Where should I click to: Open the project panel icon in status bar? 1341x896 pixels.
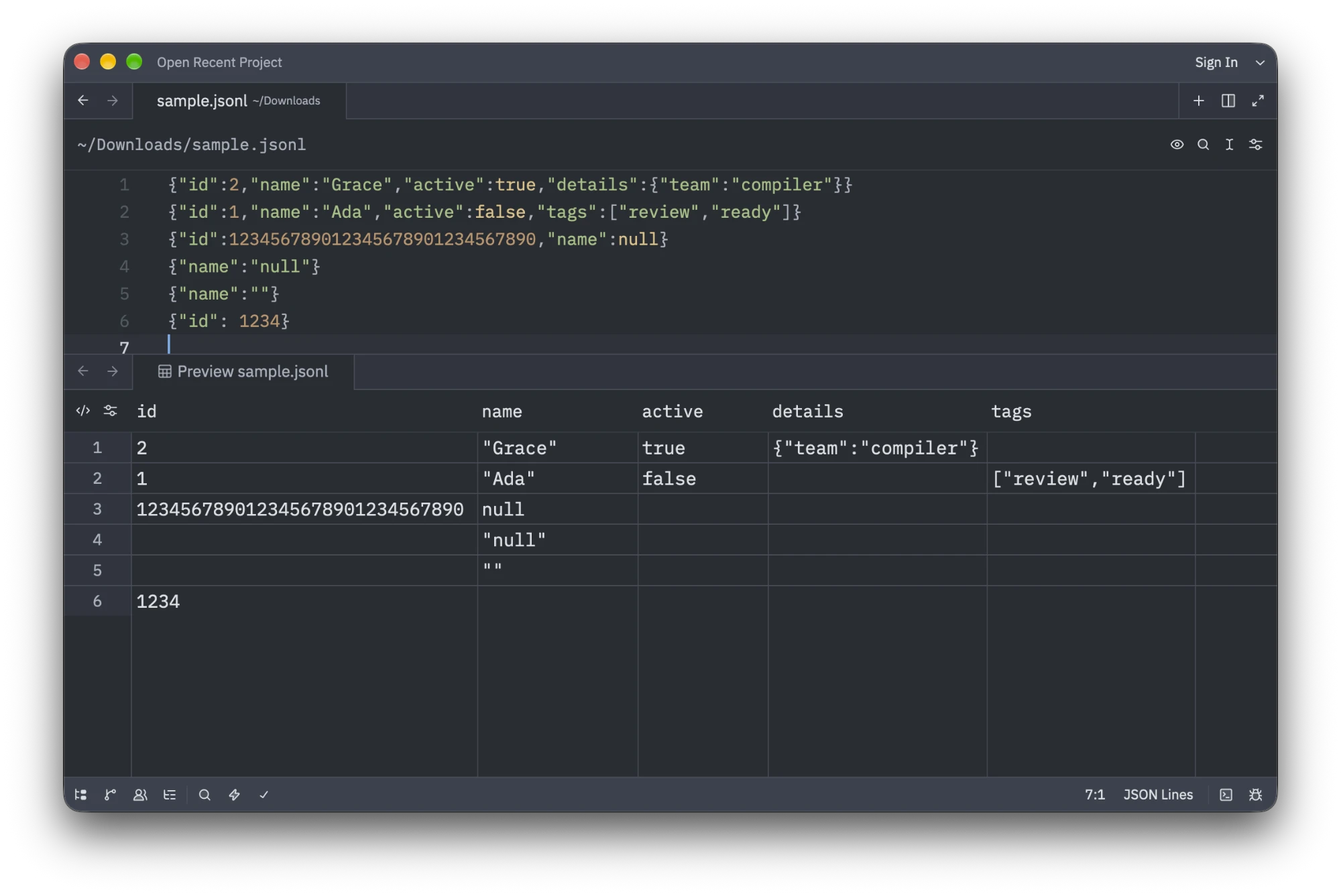click(80, 795)
